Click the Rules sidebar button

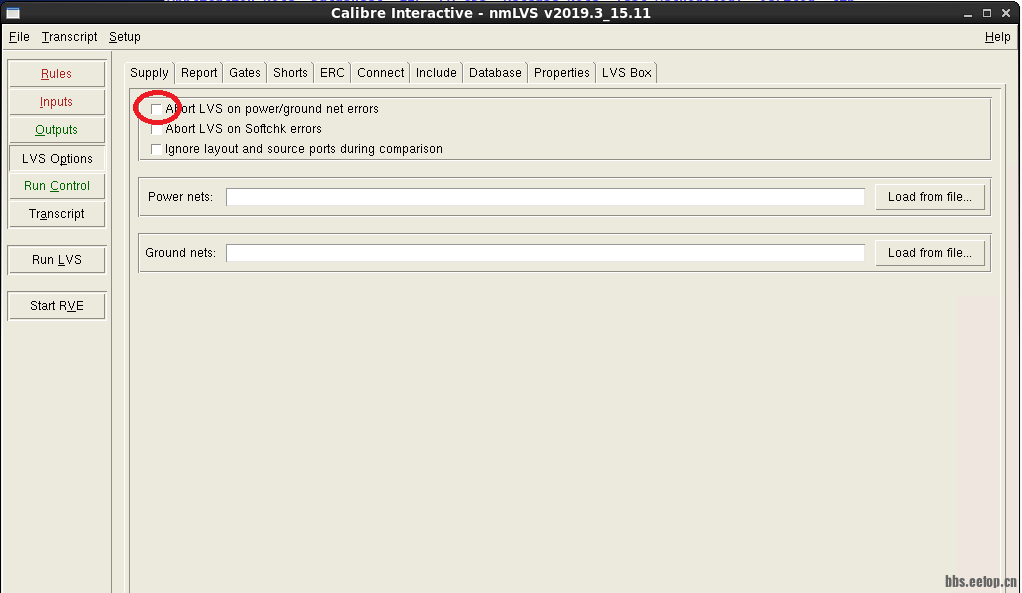click(x=57, y=74)
